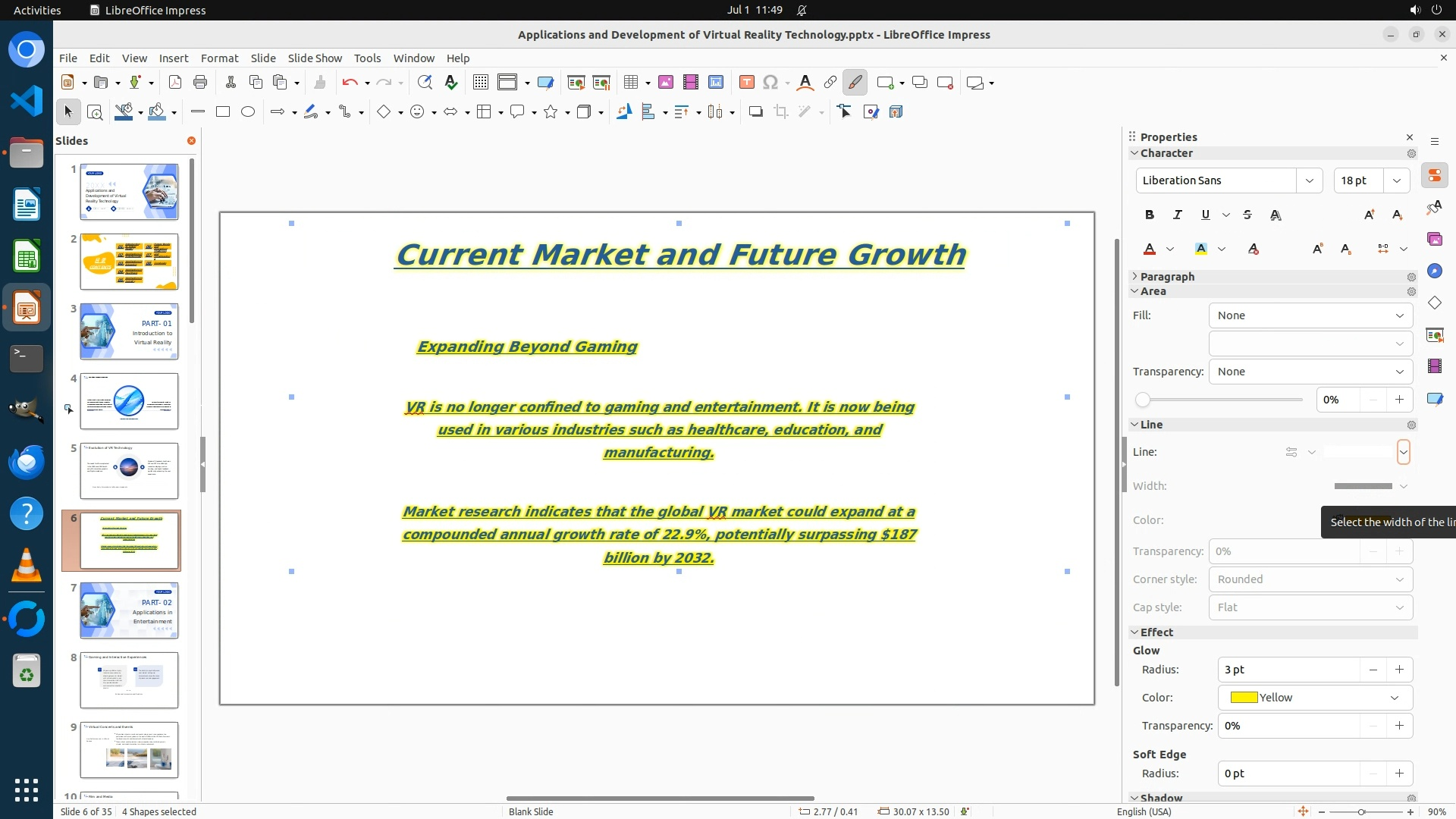Open the Fill type dropdown
1456x819 pixels.
pos(1310,315)
